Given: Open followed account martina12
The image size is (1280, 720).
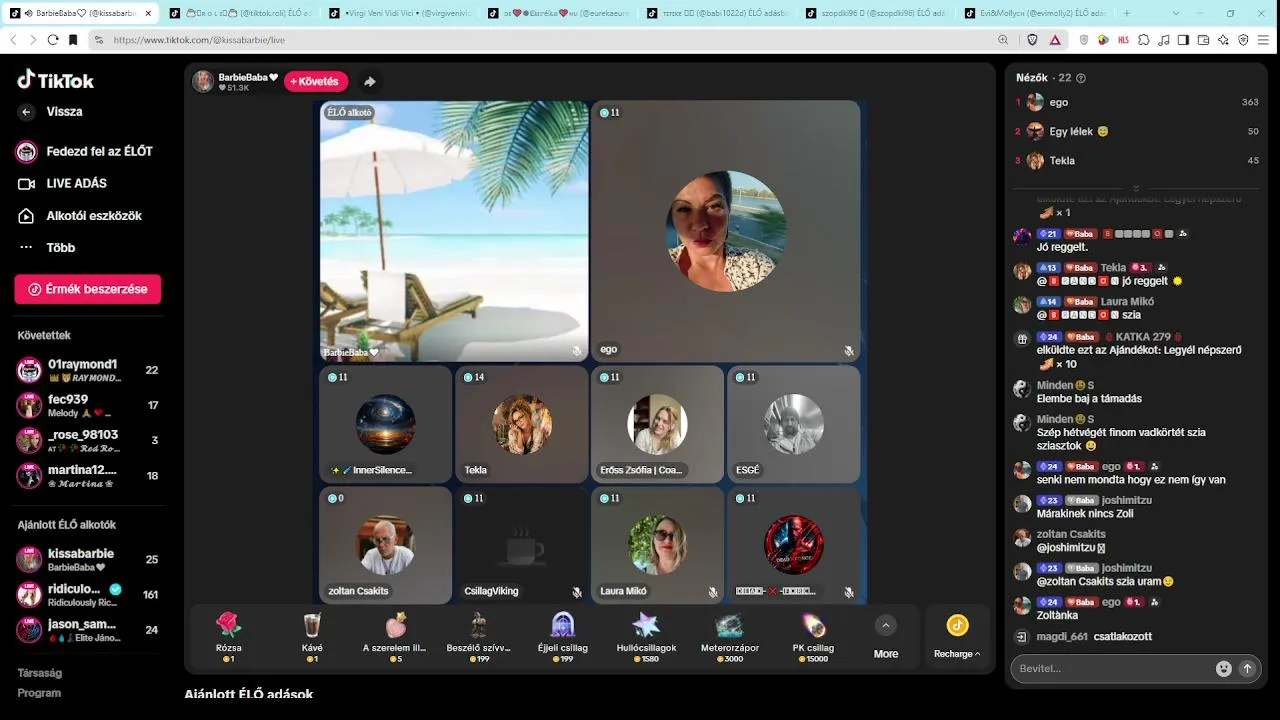Looking at the screenshot, I should click(88, 475).
